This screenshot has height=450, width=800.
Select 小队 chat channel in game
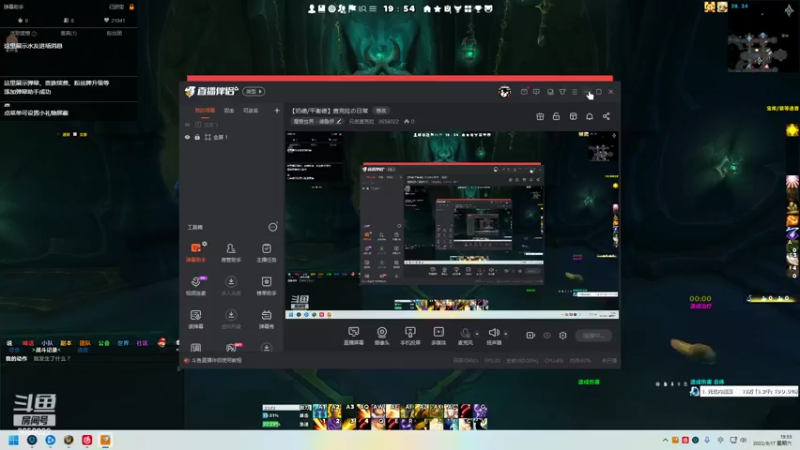(47, 343)
